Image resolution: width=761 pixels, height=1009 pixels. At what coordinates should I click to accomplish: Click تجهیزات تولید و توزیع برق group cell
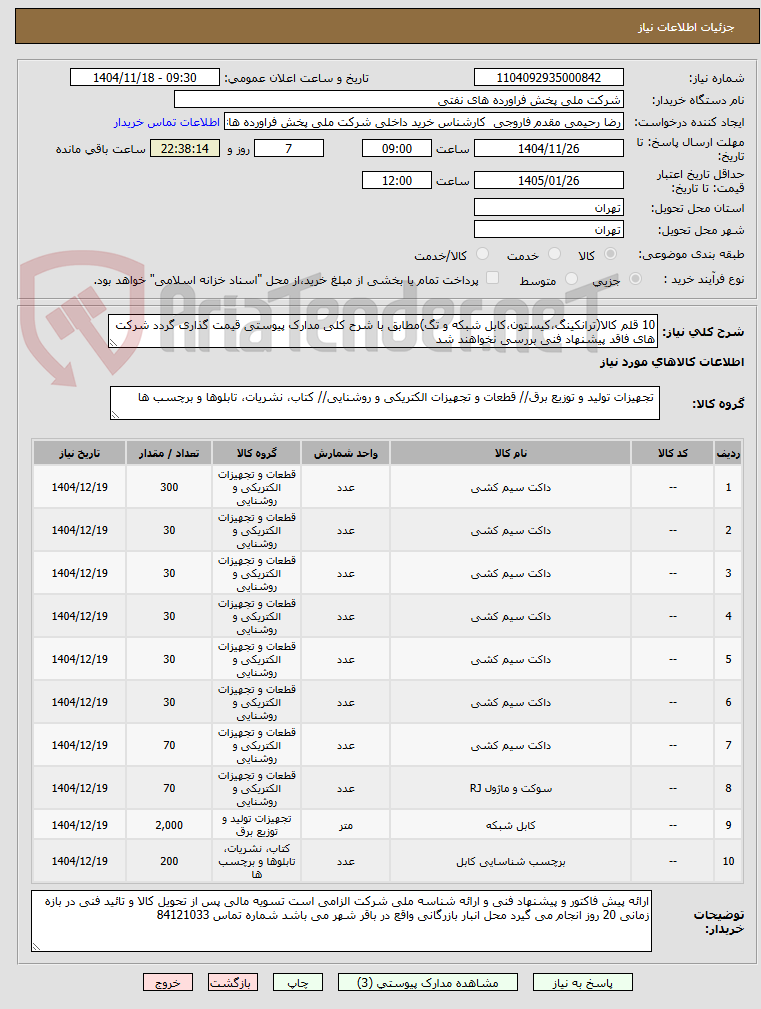pyautogui.click(x=257, y=825)
